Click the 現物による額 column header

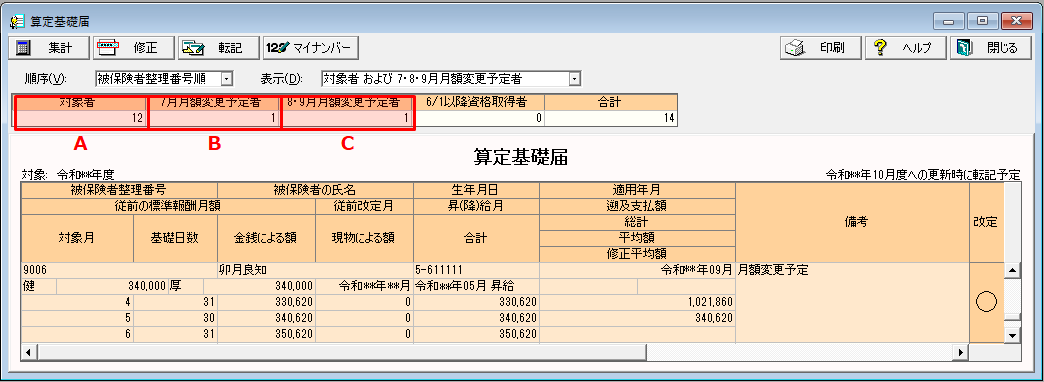pos(364,238)
